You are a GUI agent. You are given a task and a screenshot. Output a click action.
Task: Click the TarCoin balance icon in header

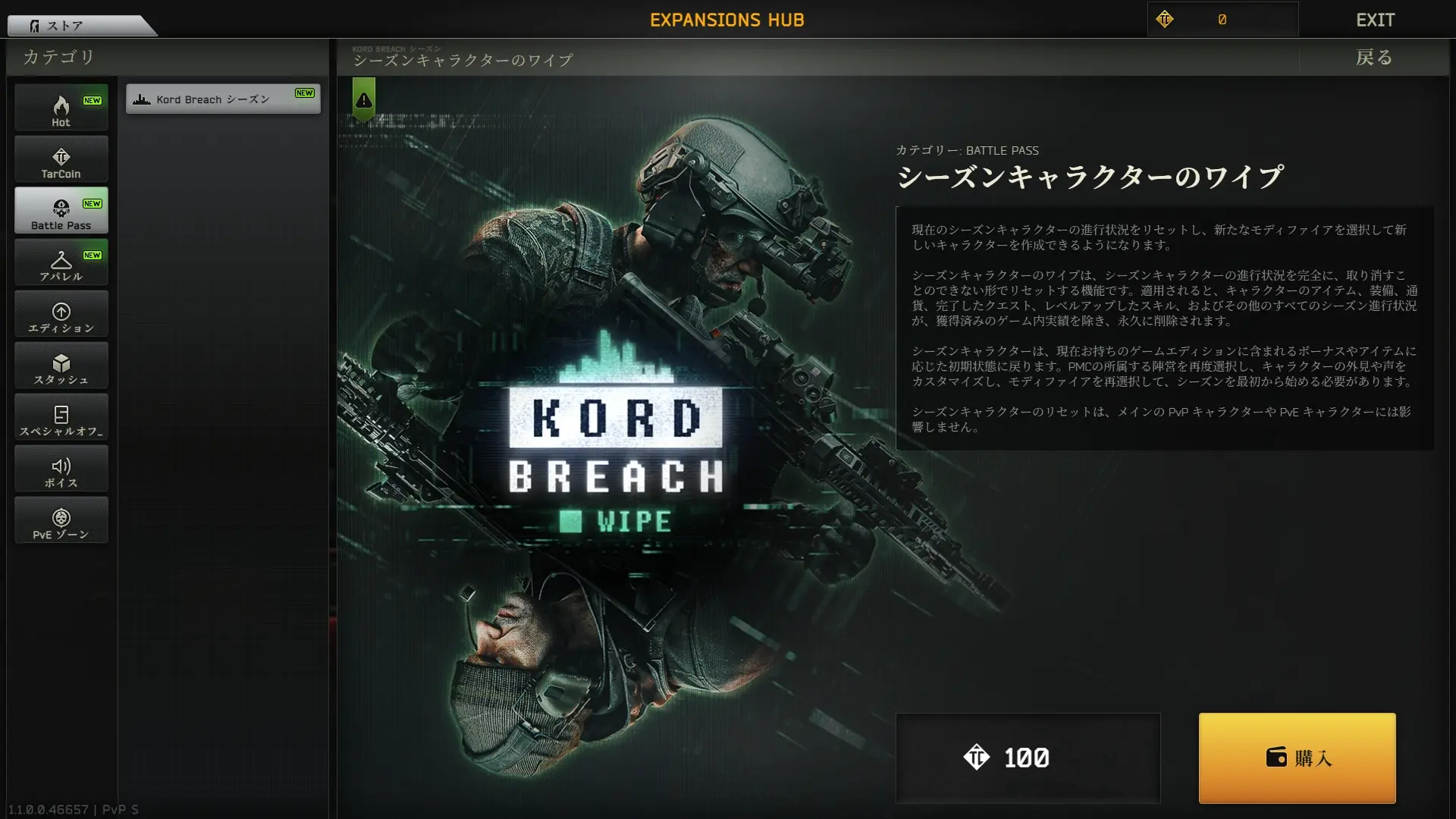[x=1165, y=20]
